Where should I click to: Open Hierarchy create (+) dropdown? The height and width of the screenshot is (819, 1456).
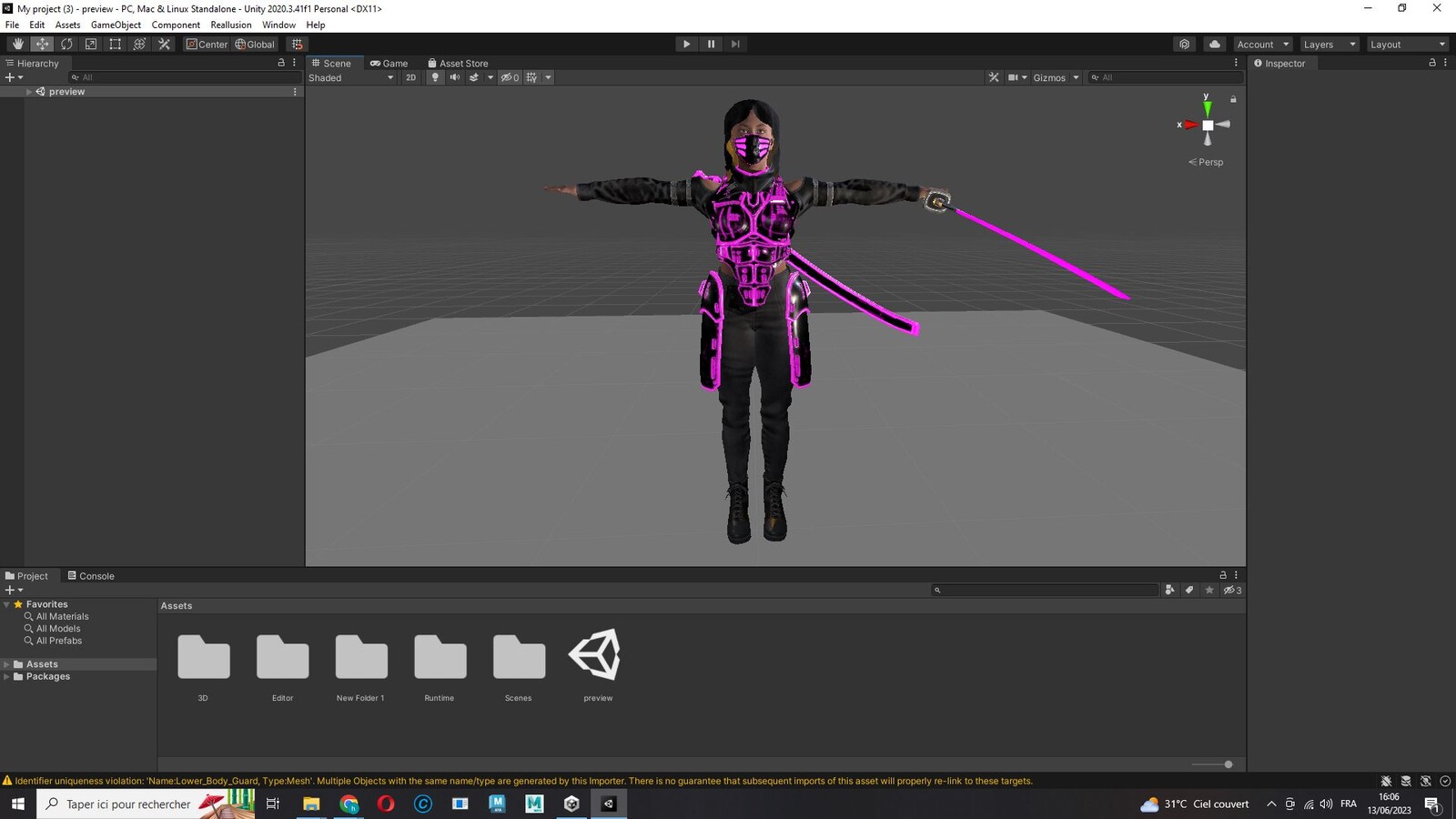[14, 77]
